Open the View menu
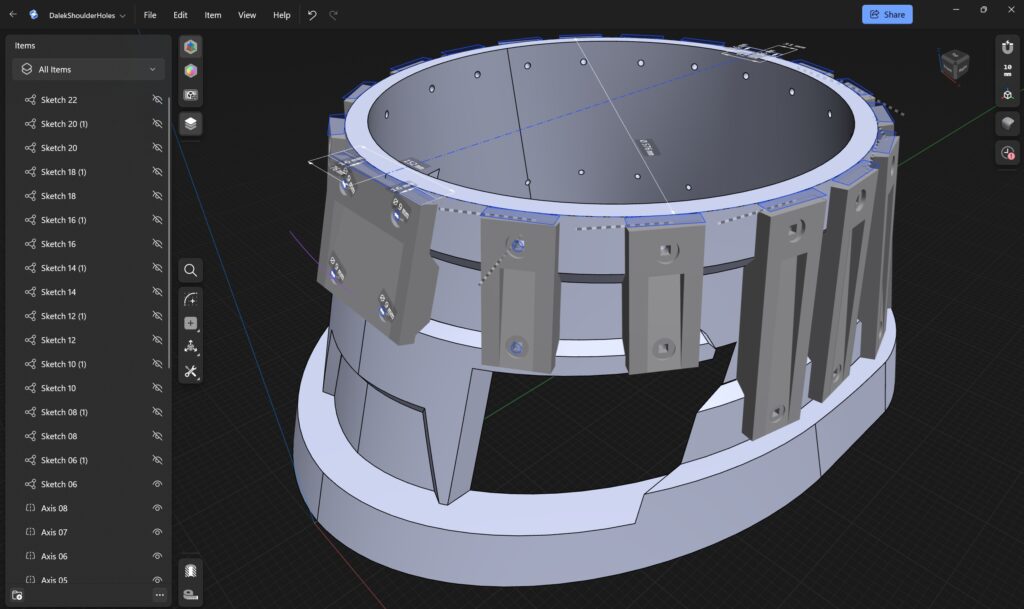Image resolution: width=1024 pixels, height=609 pixels. [247, 15]
